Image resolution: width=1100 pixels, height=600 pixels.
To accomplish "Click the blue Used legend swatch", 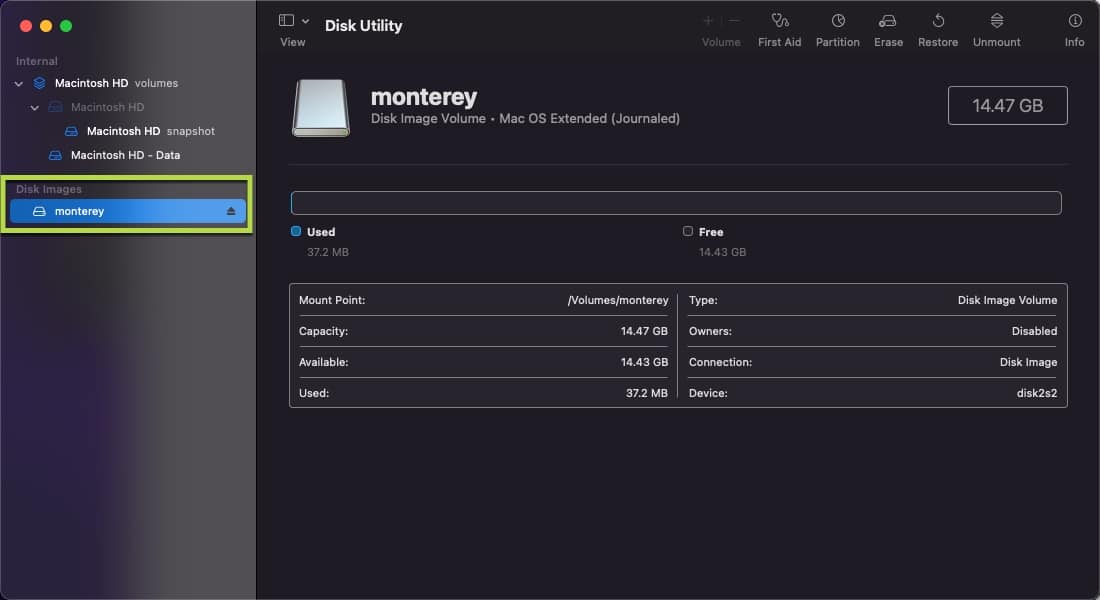I will pos(296,231).
